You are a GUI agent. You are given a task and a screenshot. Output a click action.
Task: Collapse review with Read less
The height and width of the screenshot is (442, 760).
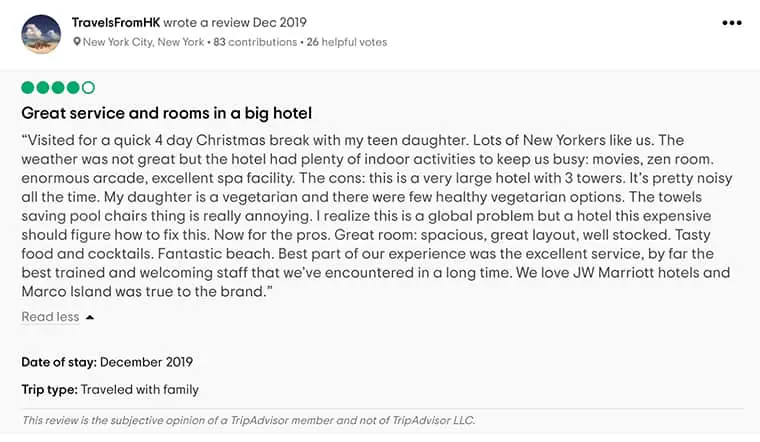50,316
